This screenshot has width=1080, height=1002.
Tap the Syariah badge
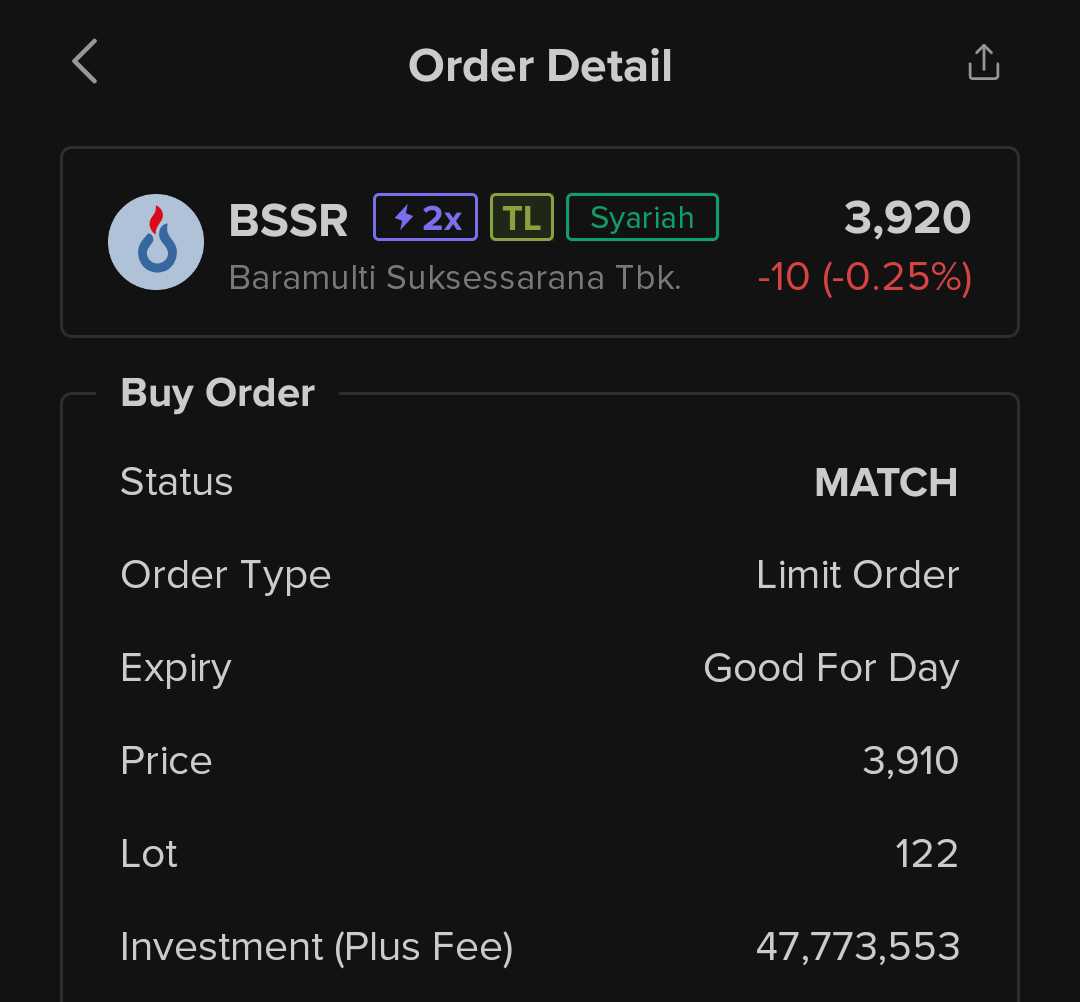pos(642,217)
